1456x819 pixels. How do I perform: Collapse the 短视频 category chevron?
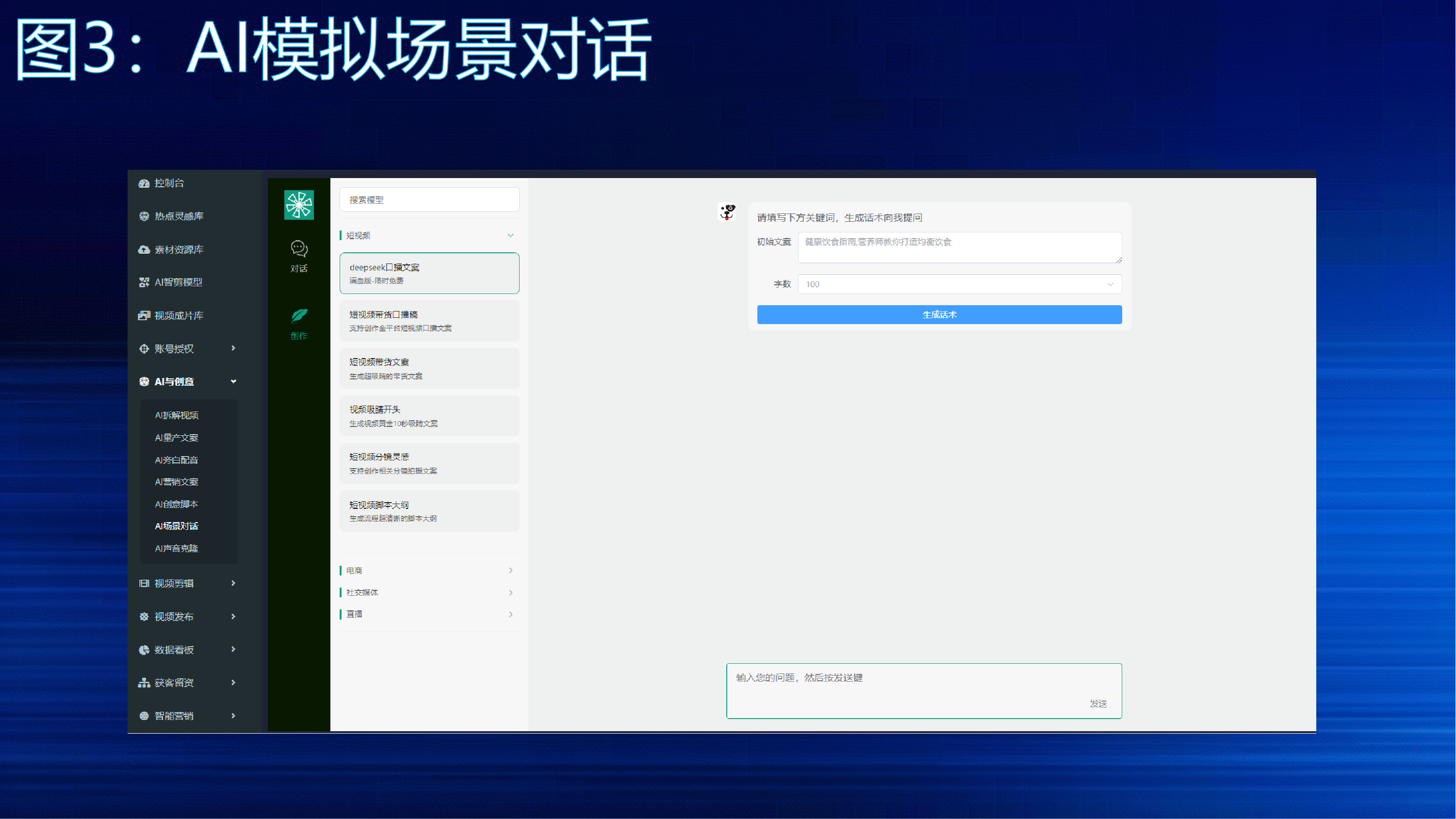[x=510, y=235]
